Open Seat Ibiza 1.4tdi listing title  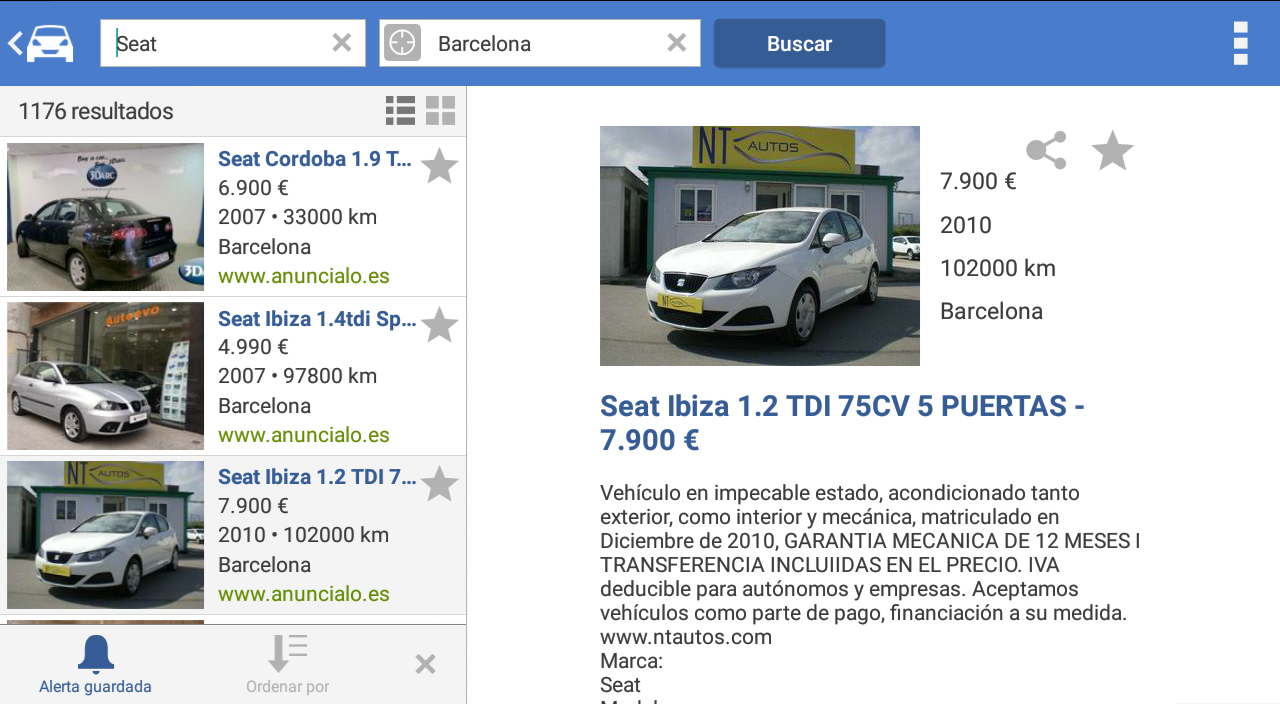pos(317,318)
